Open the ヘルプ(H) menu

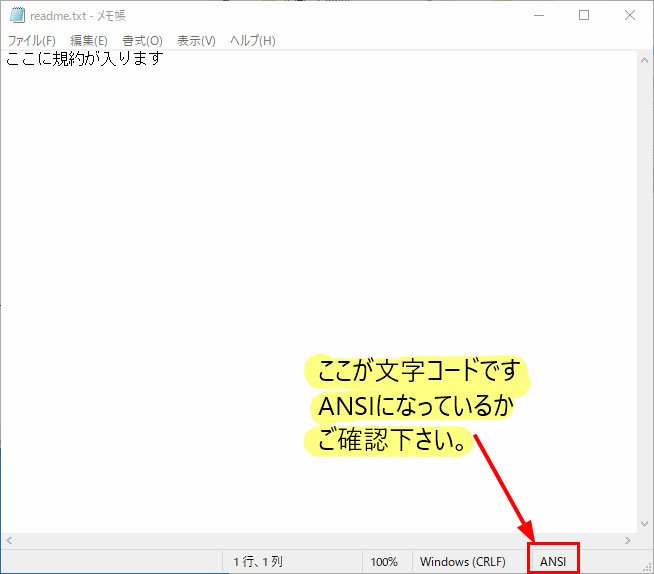253,40
